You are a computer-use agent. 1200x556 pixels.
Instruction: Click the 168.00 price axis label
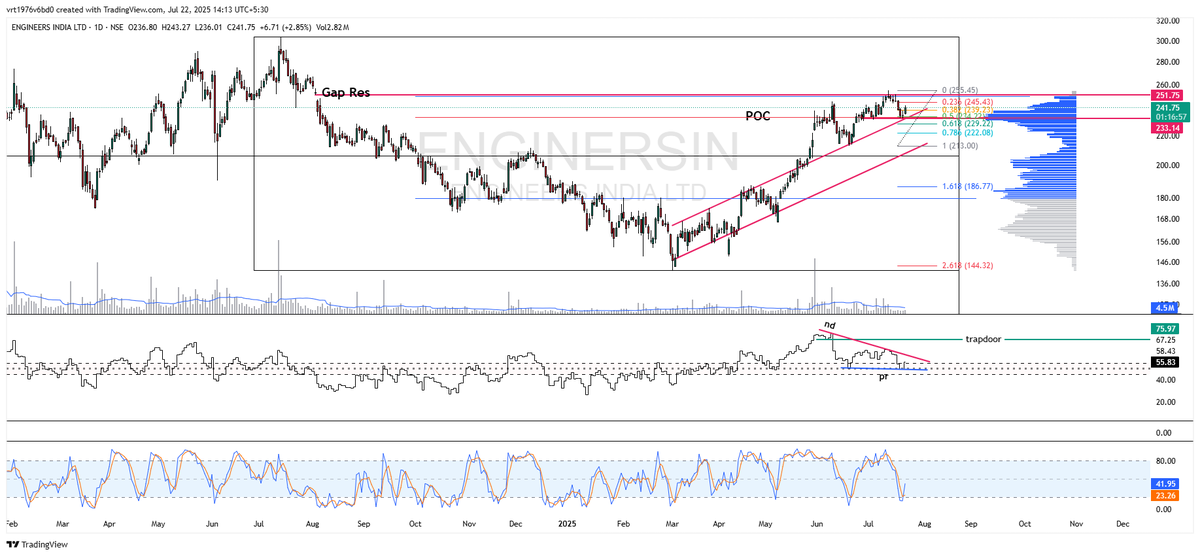tap(1167, 219)
